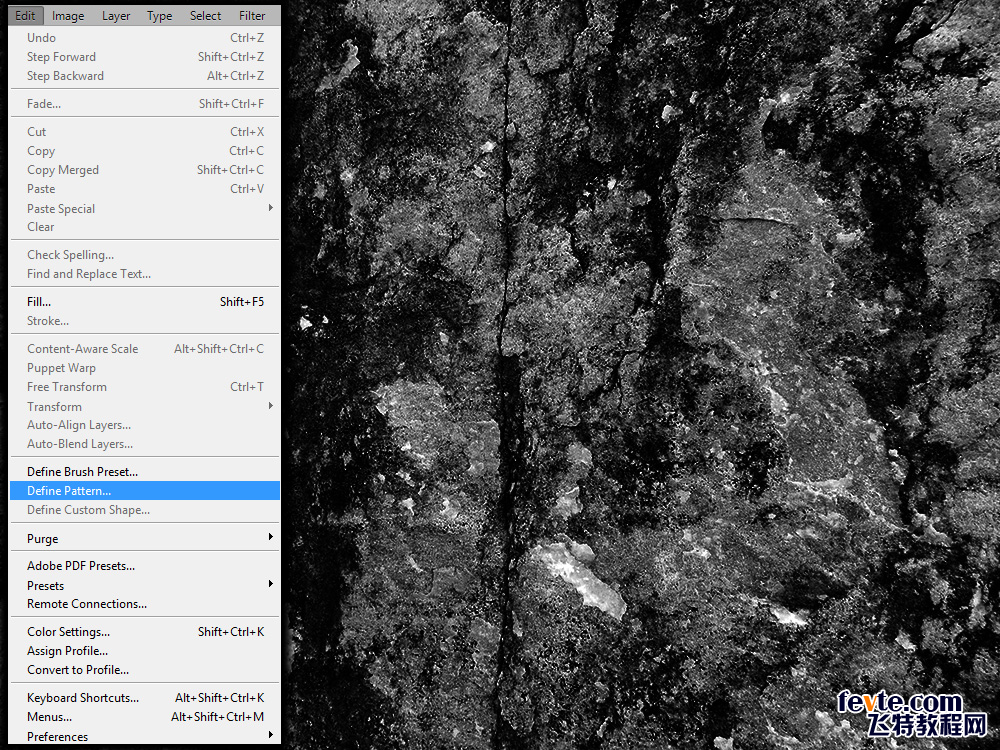Screen dimensions: 1000x750
Task: Open the Image menu
Action: (x=68, y=16)
